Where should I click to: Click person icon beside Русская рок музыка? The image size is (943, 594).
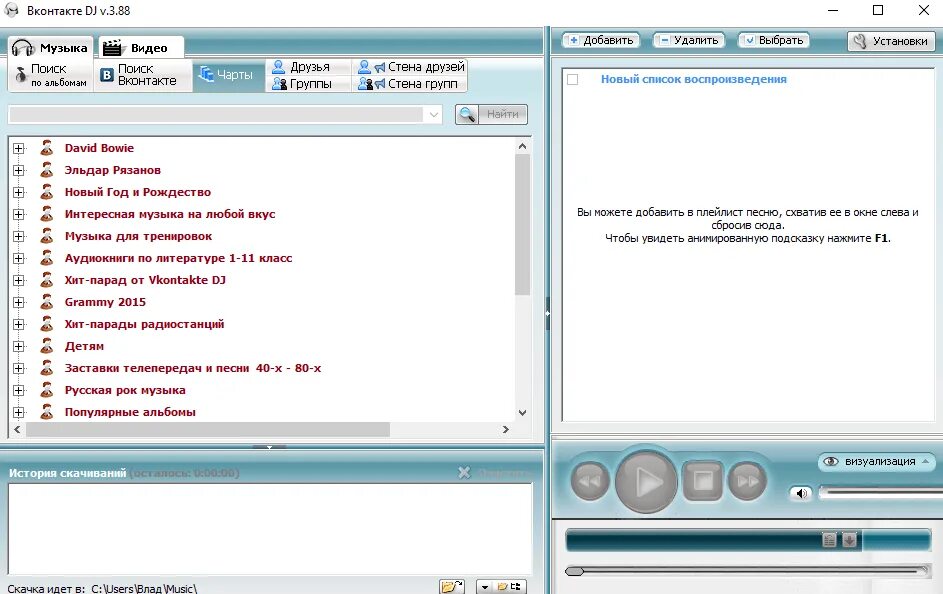point(46,390)
